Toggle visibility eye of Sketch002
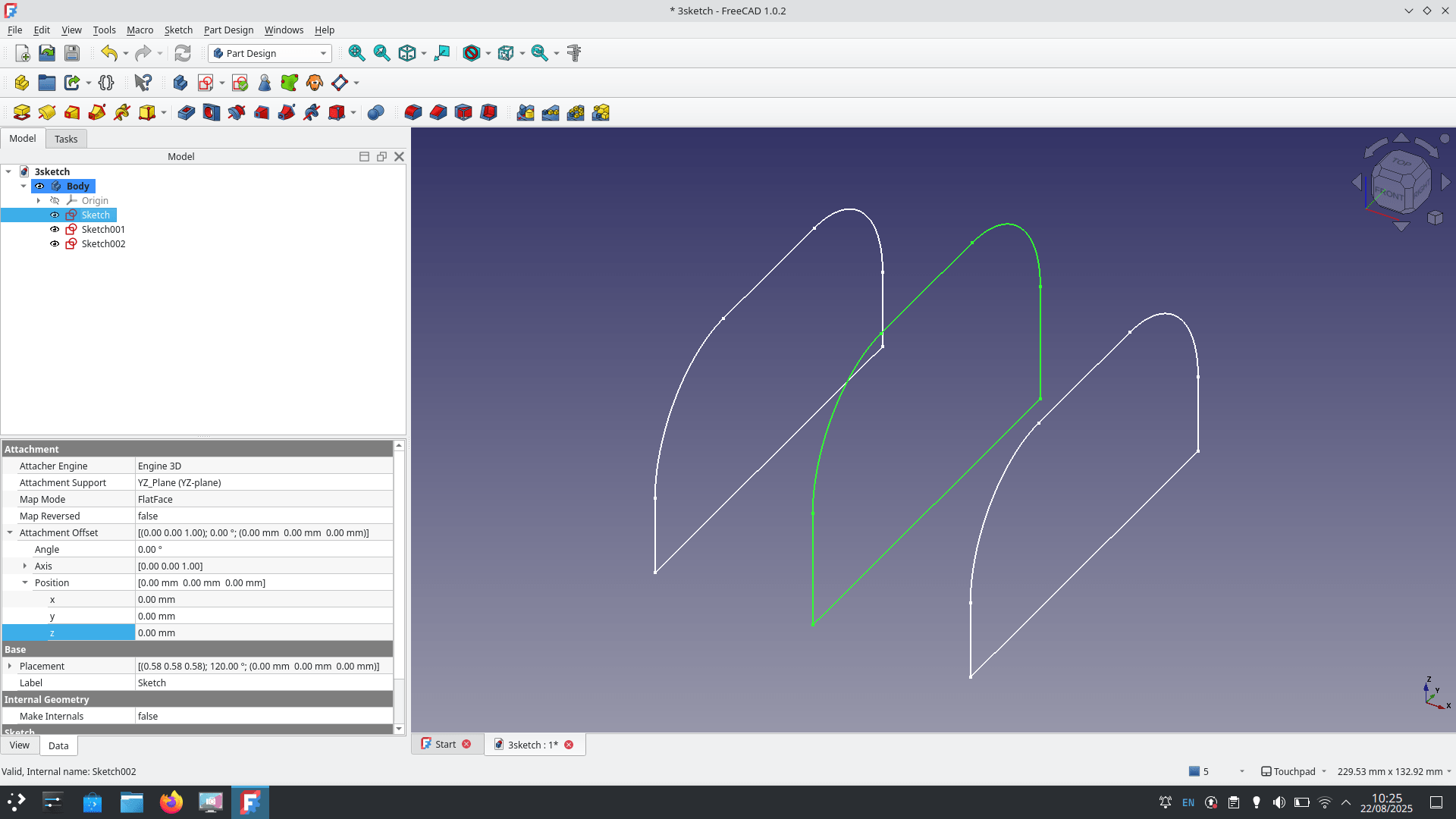 [55, 244]
